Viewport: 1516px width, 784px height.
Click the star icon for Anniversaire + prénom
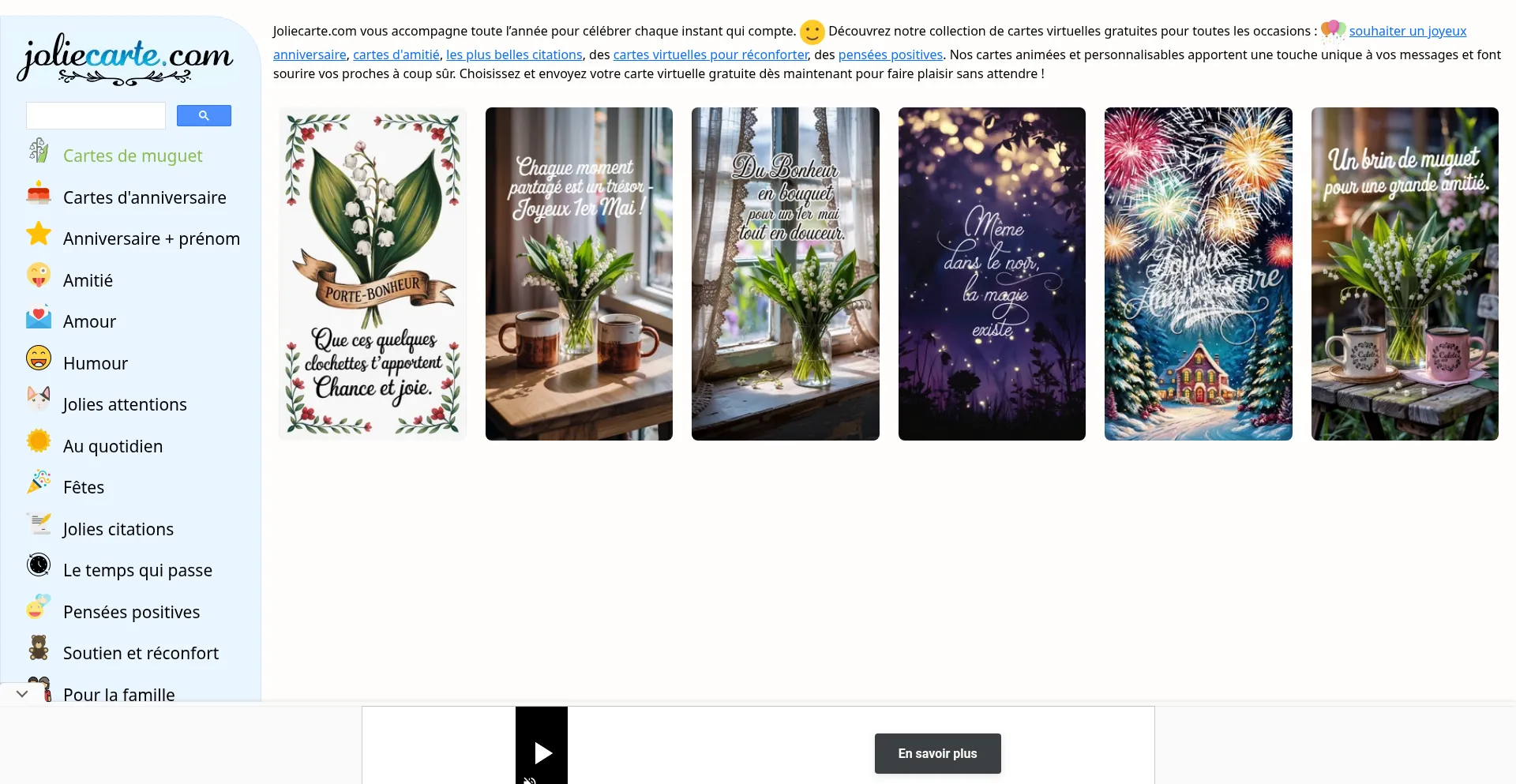pyautogui.click(x=39, y=234)
